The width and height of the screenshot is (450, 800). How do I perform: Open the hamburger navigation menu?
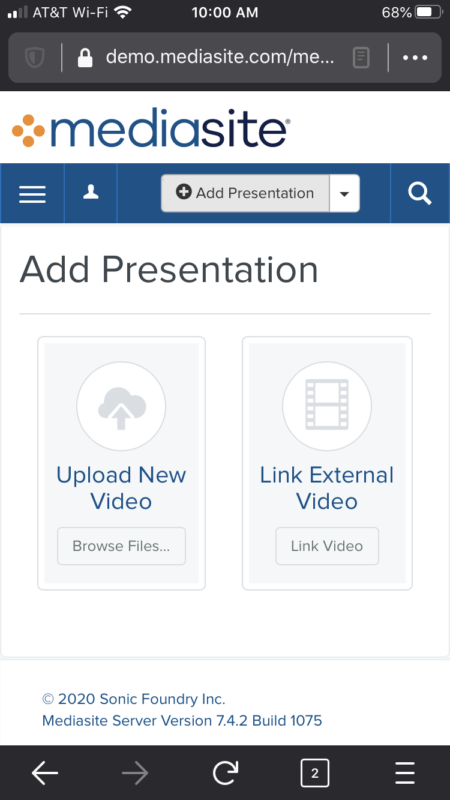coord(32,193)
